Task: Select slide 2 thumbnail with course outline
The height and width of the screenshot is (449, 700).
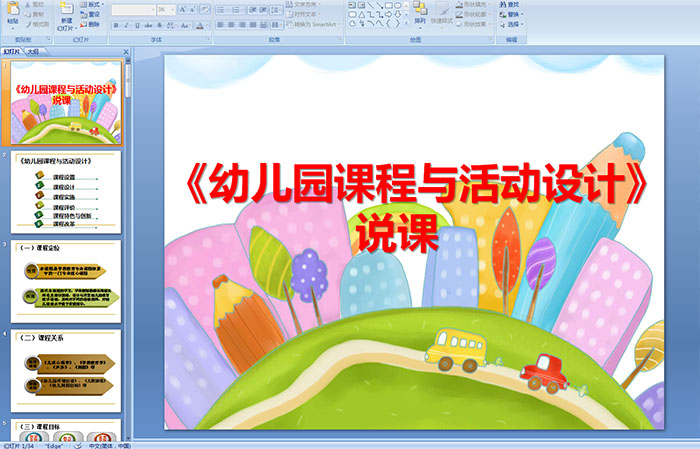Action: pyautogui.click(x=66, y=192)
